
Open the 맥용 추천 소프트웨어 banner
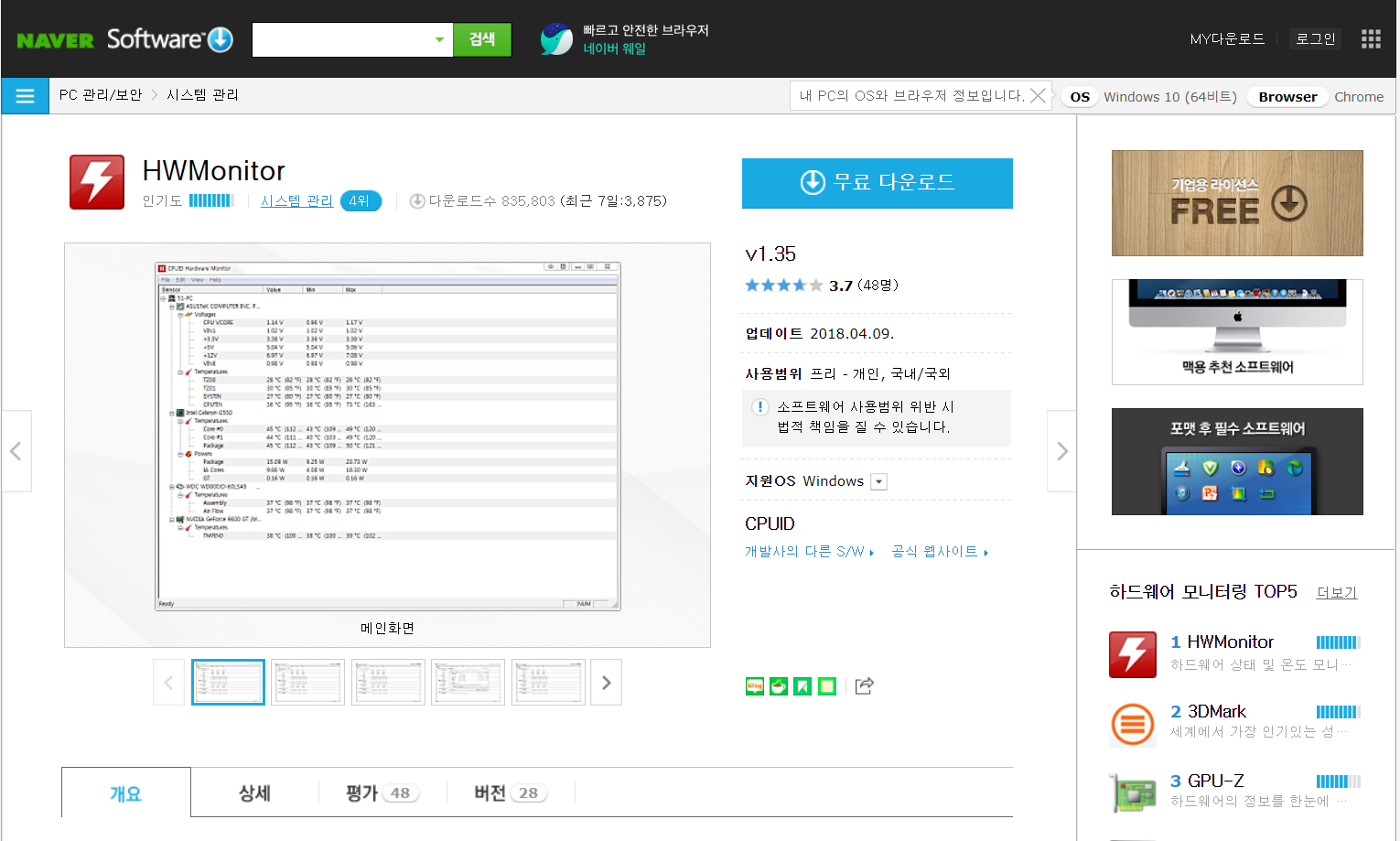pyautogui.click(x=1237, y=332)
